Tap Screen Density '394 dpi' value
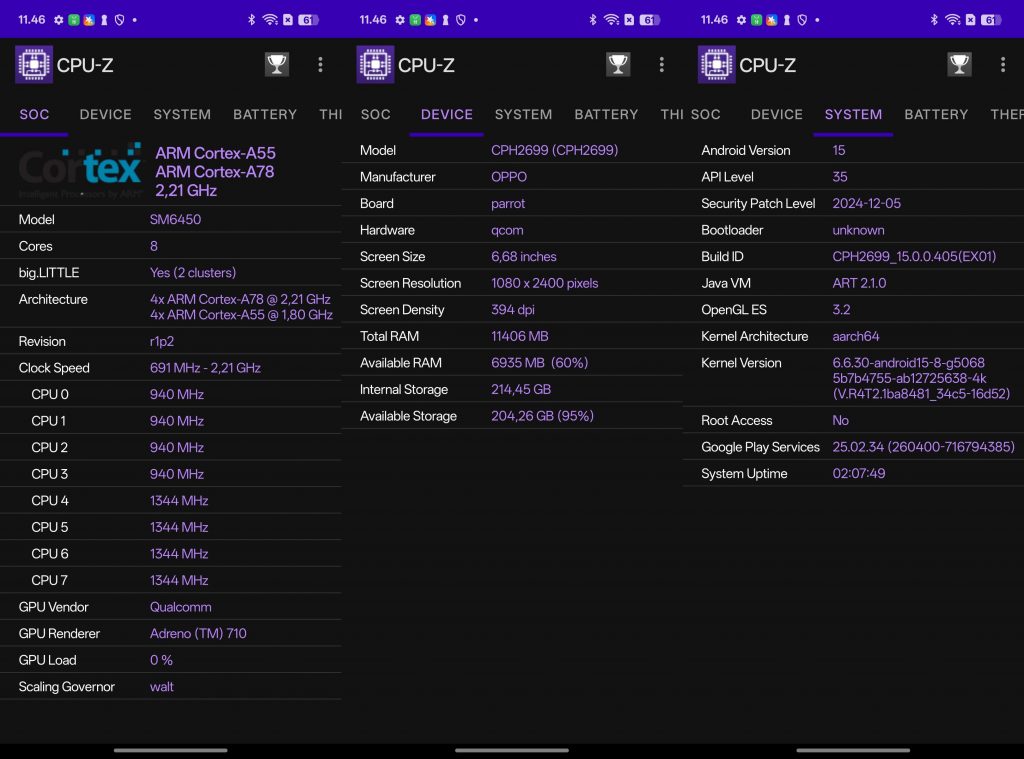The height and width of the screenshot is (759, 1024). point(513,310)
